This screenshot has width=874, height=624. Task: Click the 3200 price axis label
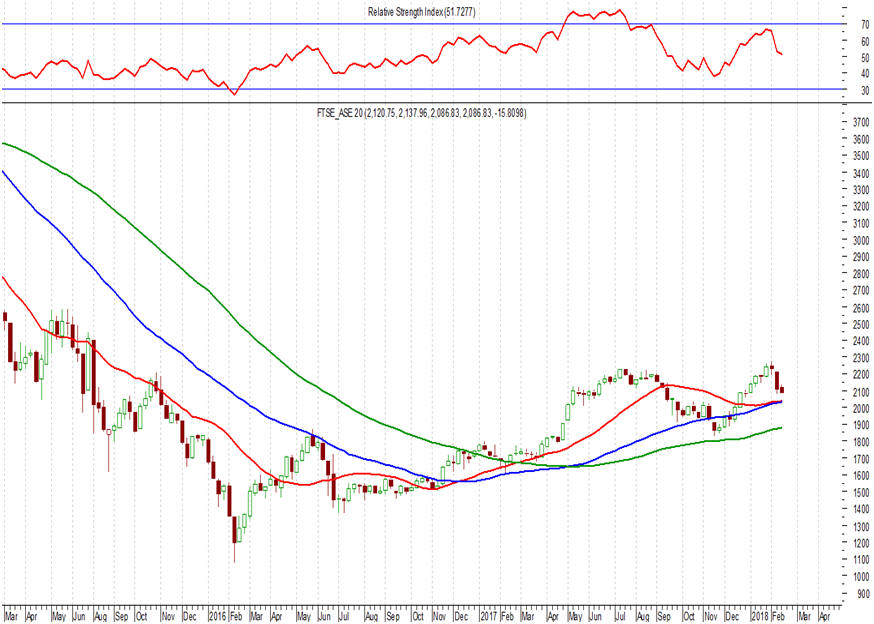pyautogui.click(x=861, y=207)
